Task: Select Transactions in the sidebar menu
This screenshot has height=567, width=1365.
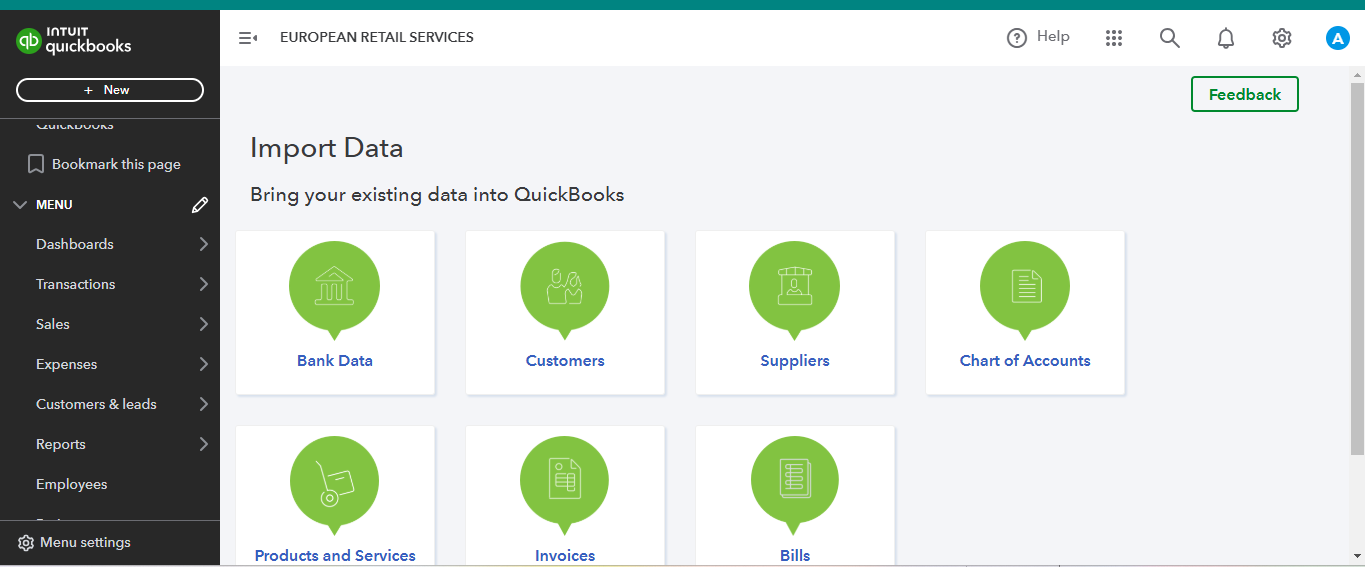Action: click(x=76, y=284)
